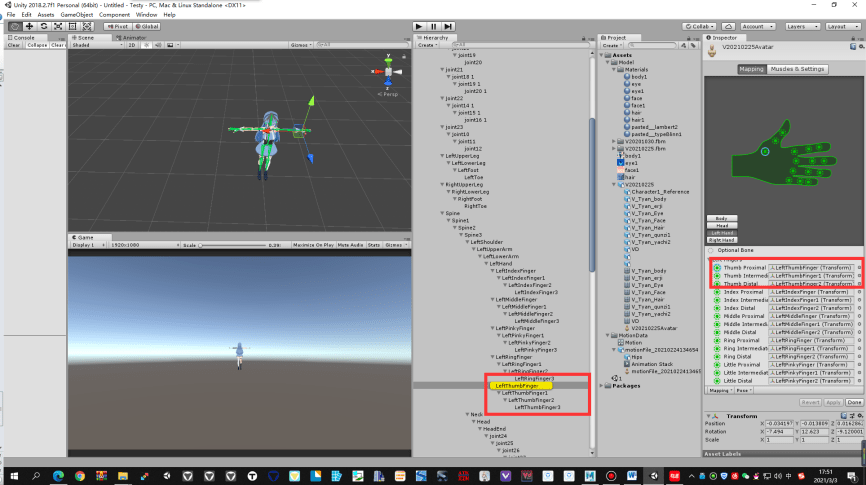
Task: Toggle Mute Audio in Game view
Action: 350,245
